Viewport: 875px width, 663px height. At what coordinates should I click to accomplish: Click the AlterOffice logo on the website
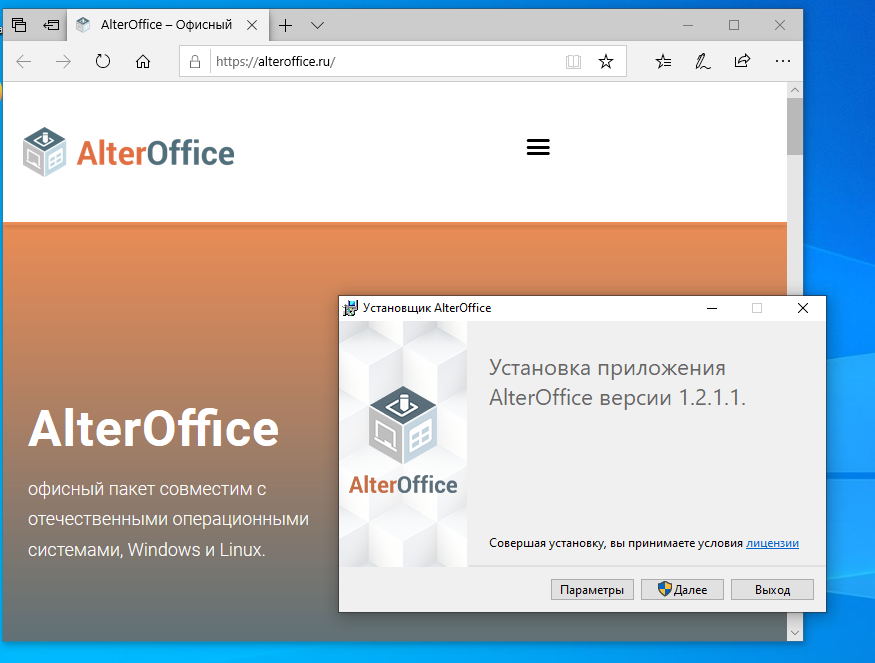(x=128, y=152)
